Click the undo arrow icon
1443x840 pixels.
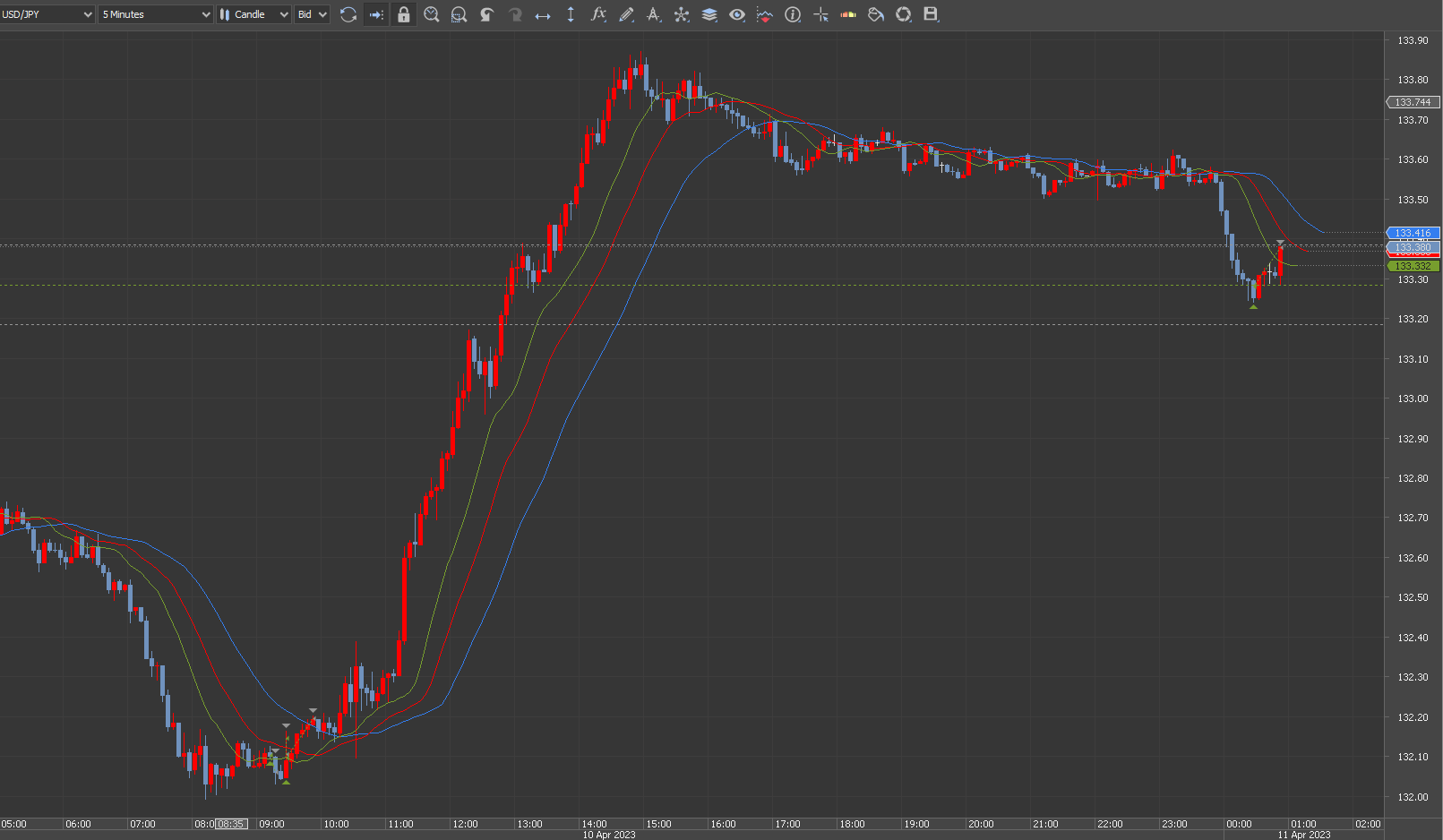click(487, 14)
